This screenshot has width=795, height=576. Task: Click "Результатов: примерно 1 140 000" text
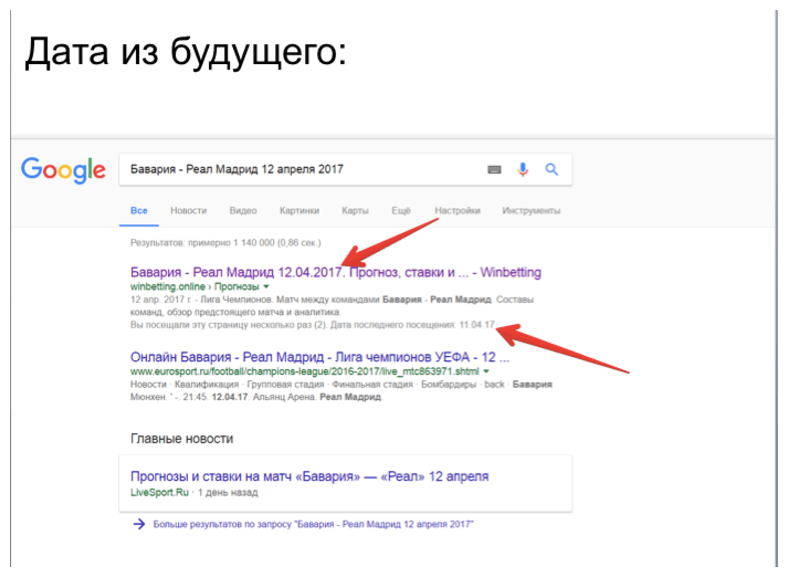coord(226,243)
